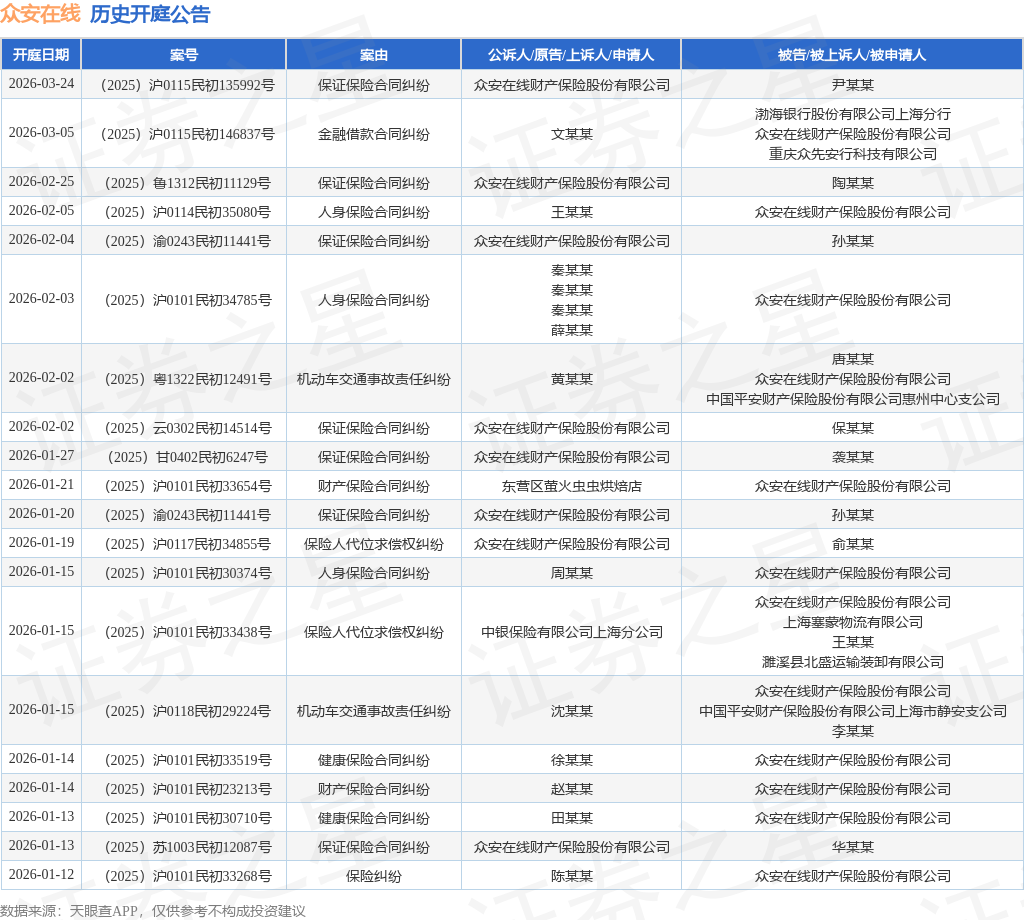Click the 案号 column header

(184, 55)
